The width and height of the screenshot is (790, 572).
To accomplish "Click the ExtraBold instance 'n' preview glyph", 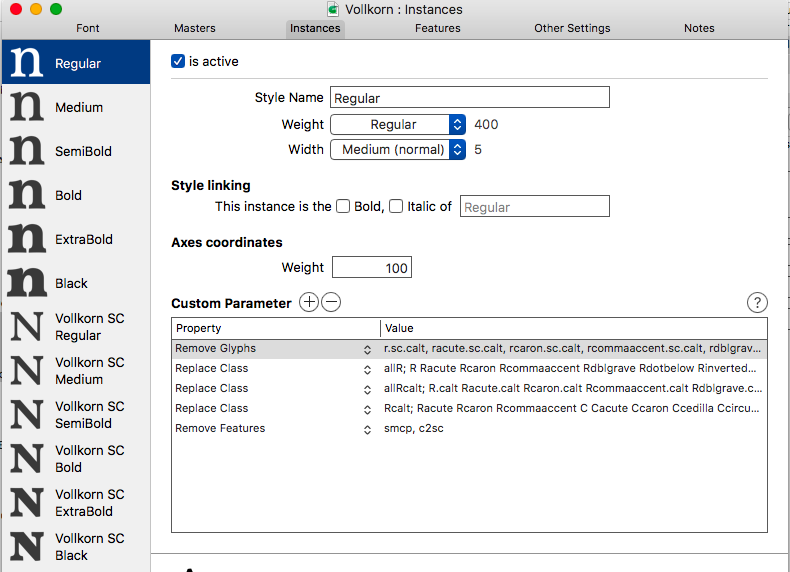I will (x=26, y=238).
